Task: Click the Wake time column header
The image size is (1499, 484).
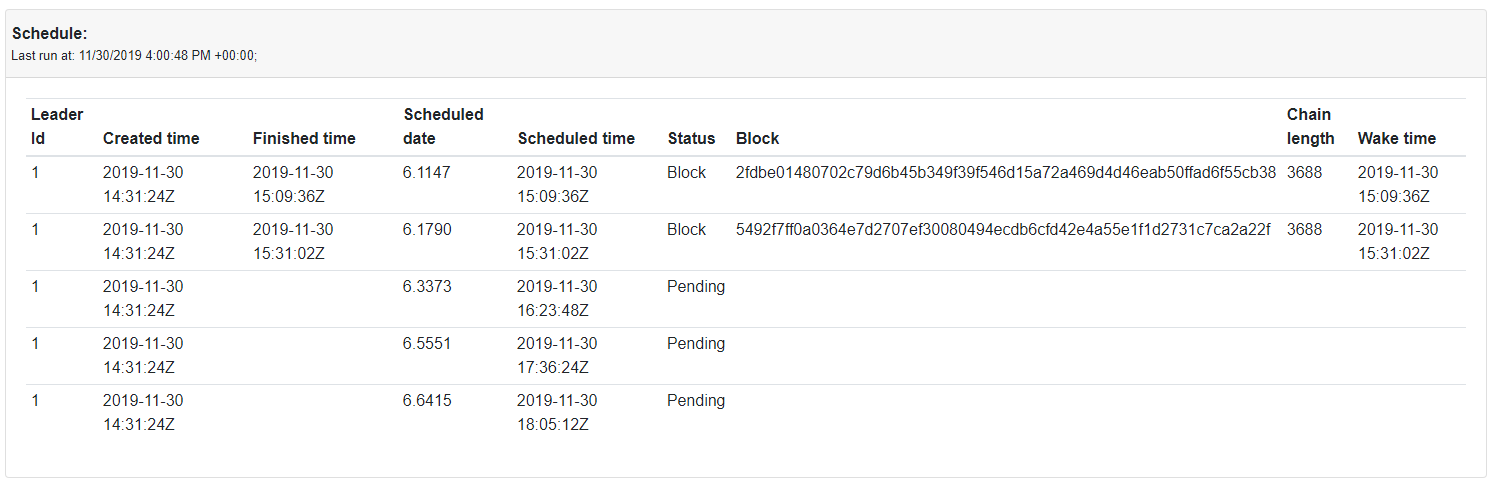Action: click(x=1397, y=138)
